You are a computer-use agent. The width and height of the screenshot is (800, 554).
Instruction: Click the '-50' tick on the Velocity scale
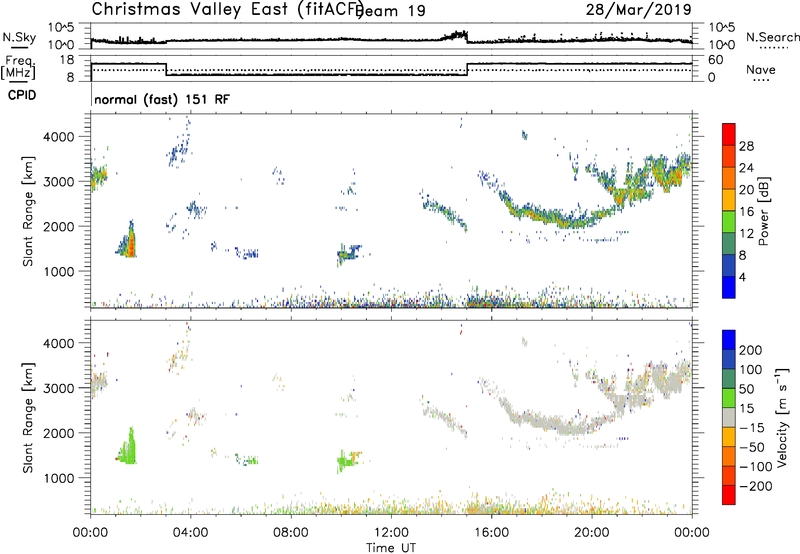tap(752, 447)
